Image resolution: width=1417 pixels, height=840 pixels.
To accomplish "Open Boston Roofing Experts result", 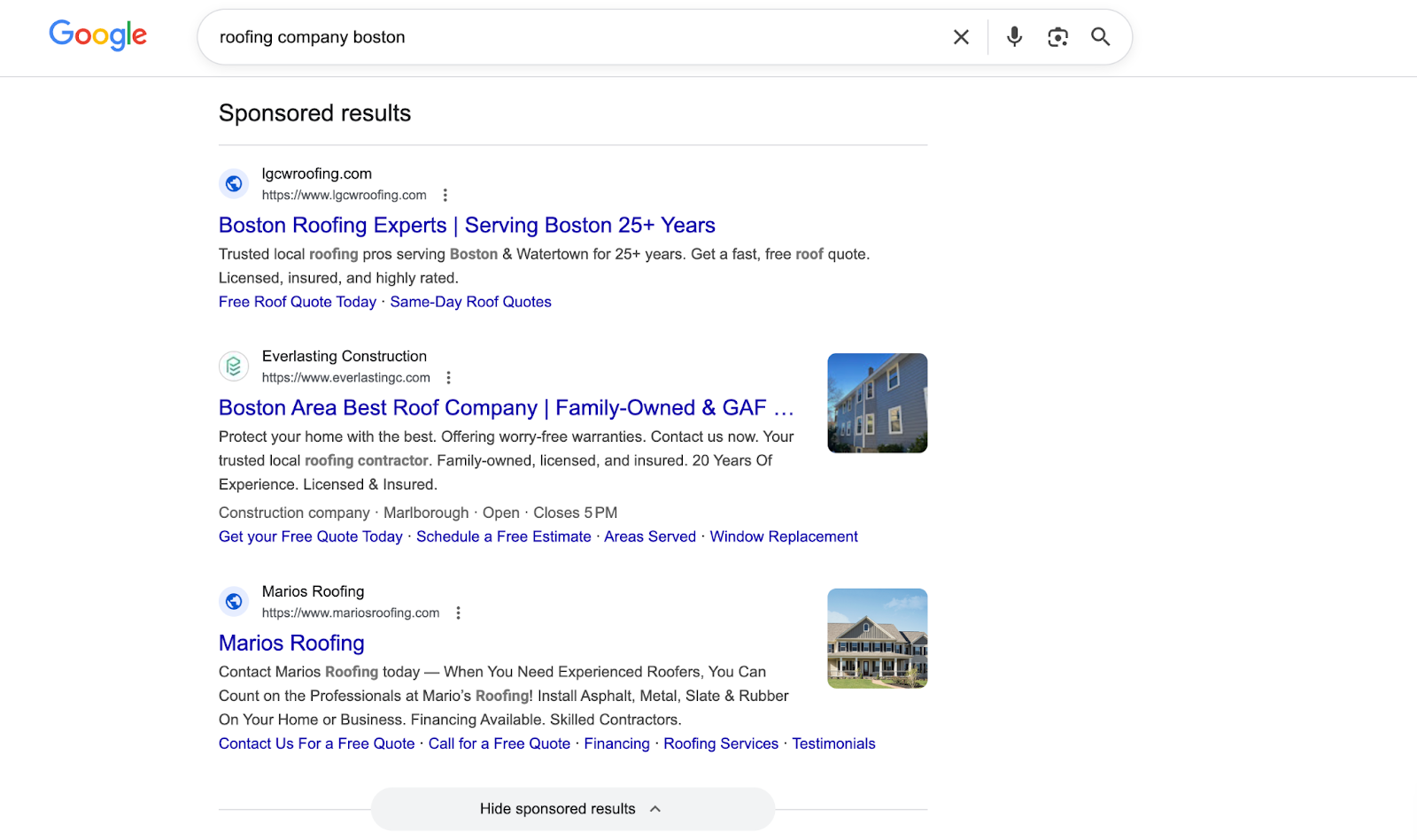I will (x=467, y=225).
